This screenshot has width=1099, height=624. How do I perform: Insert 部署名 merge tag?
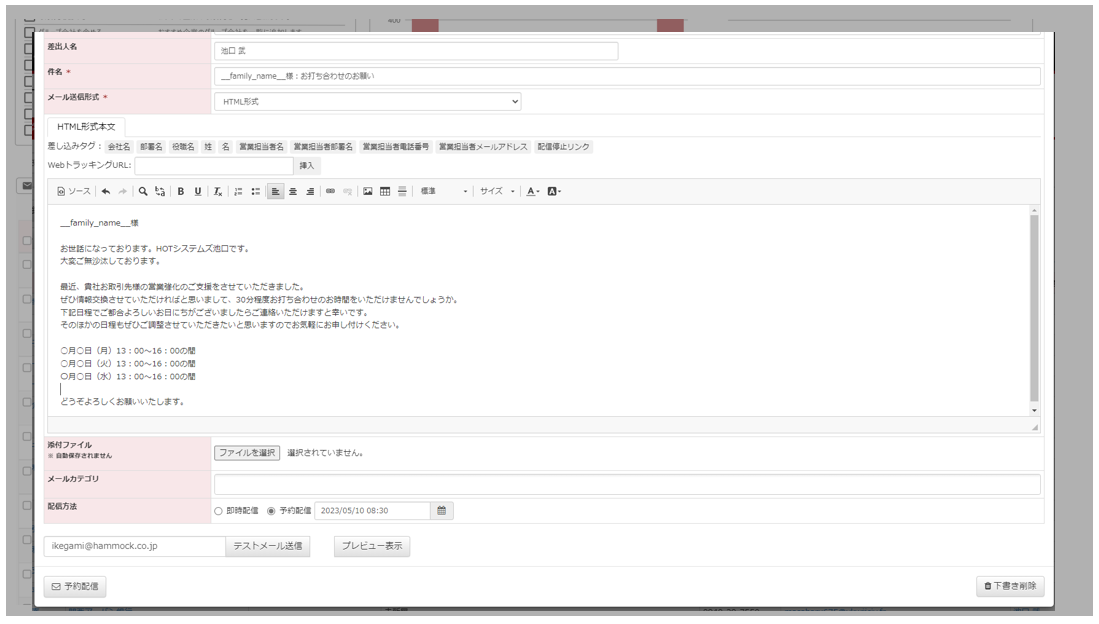tap(151, 147)
